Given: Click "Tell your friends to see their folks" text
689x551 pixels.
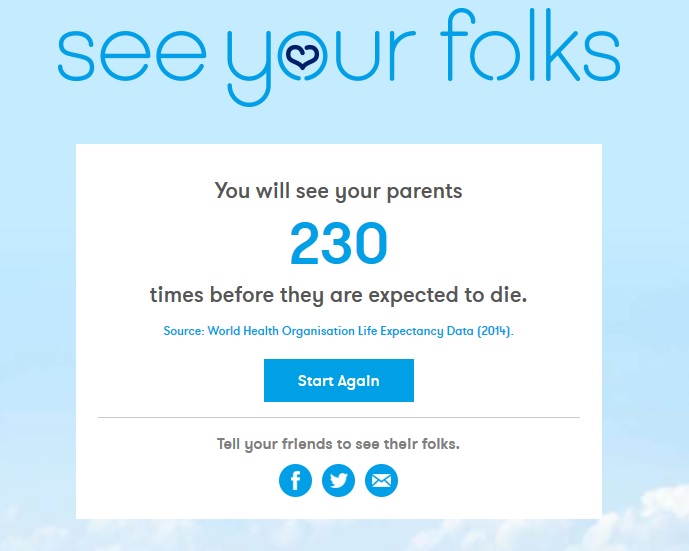Looking at the screenshot, I should click(338, 444).
